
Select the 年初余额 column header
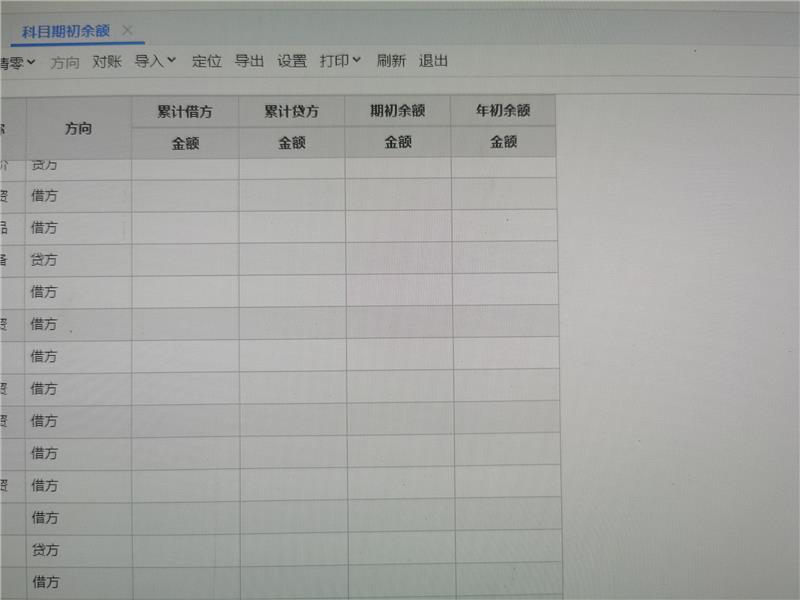(503, 111)
